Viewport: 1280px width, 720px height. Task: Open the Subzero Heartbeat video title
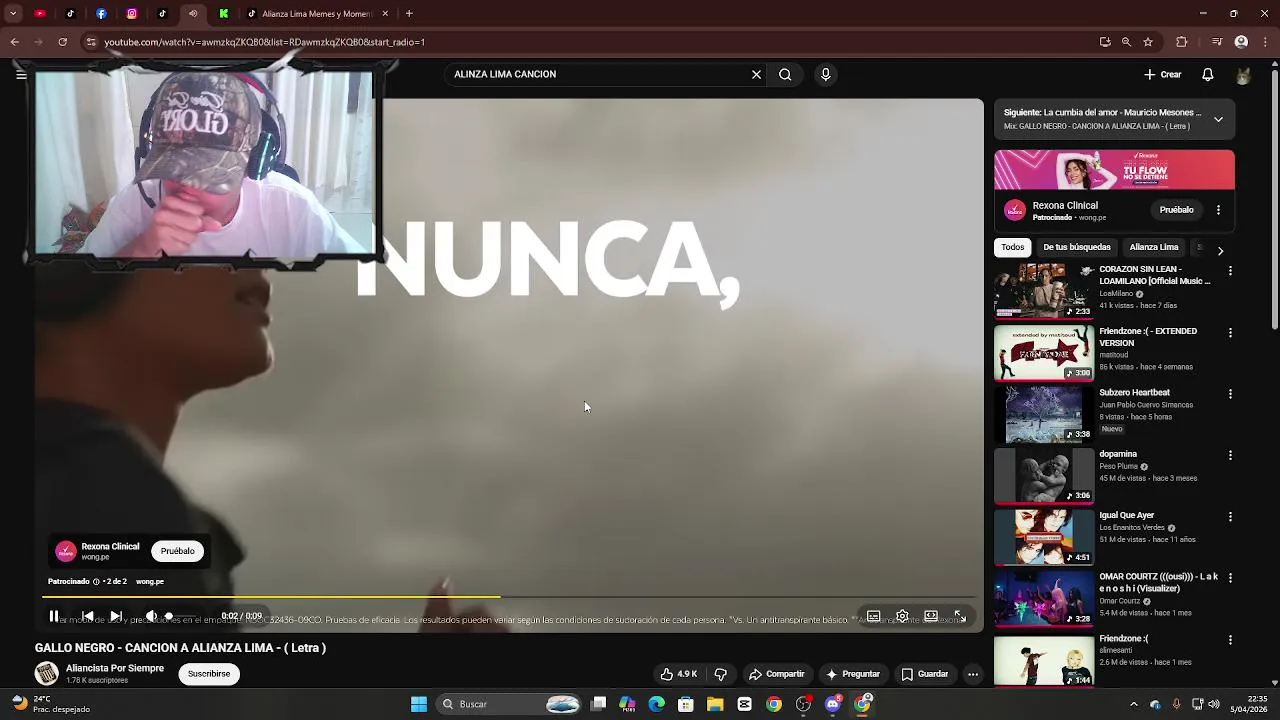(x=1134, y=393)
